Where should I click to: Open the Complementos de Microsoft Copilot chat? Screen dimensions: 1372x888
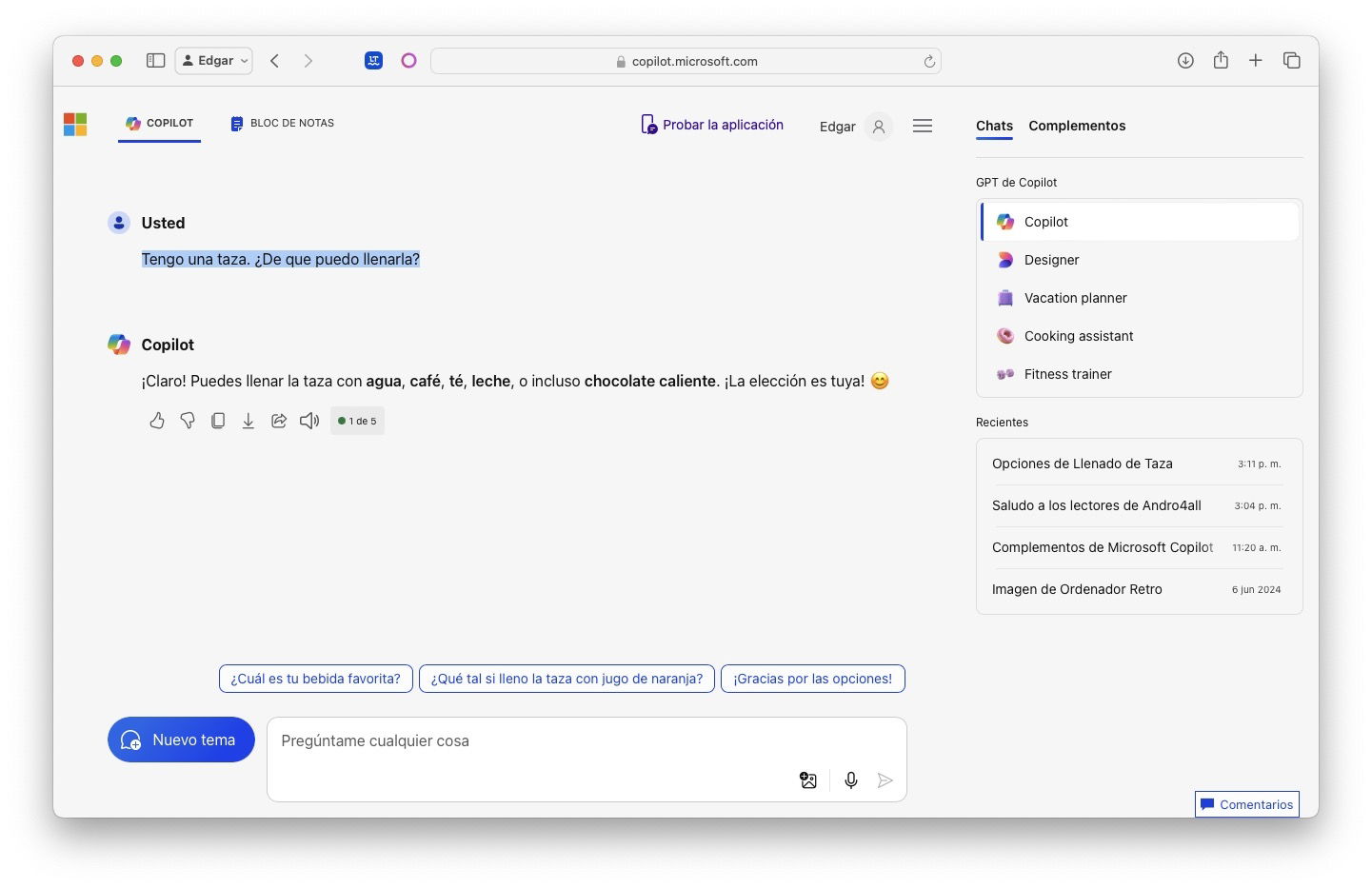1138,547
